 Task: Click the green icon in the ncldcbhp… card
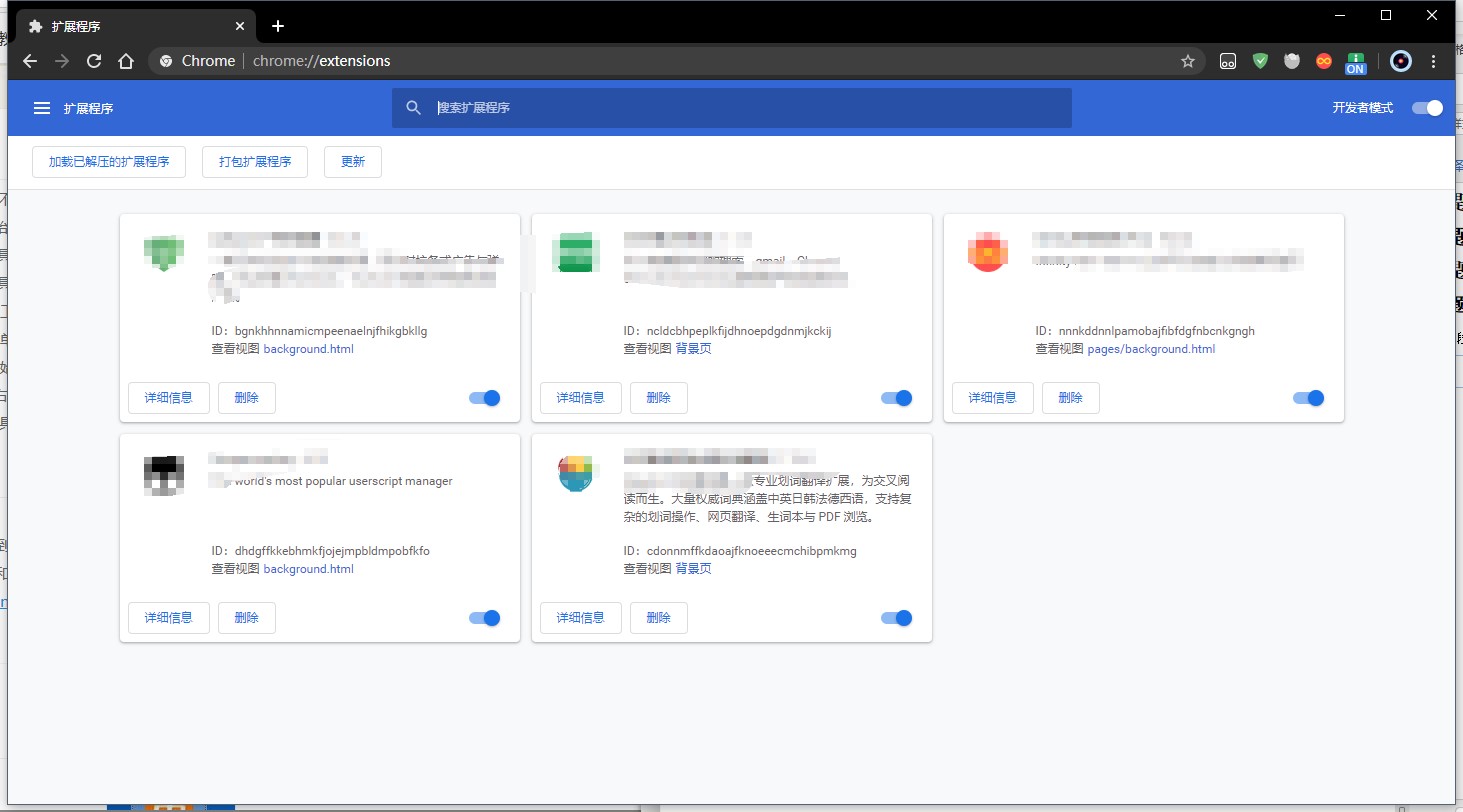575,252
